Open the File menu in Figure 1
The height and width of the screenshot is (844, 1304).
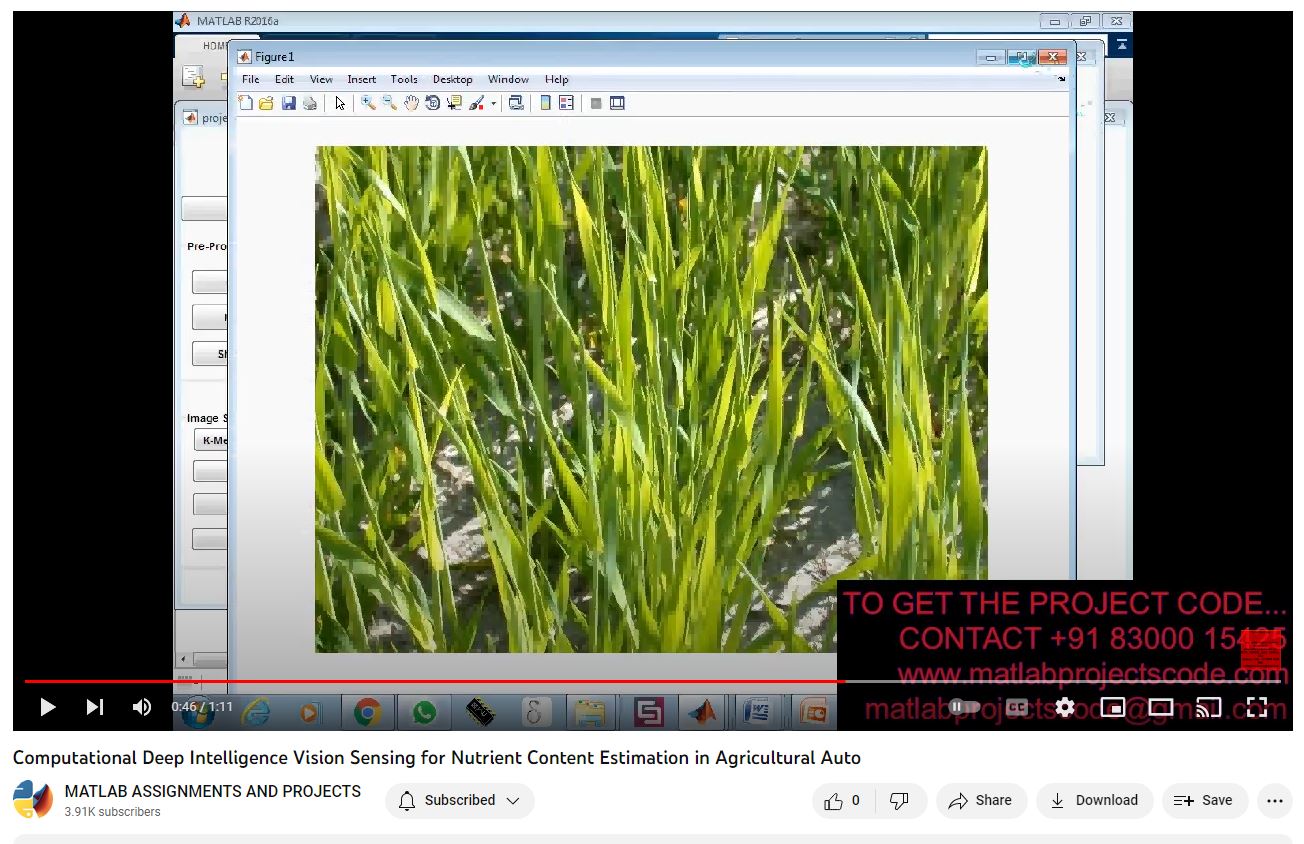[251, 80]
